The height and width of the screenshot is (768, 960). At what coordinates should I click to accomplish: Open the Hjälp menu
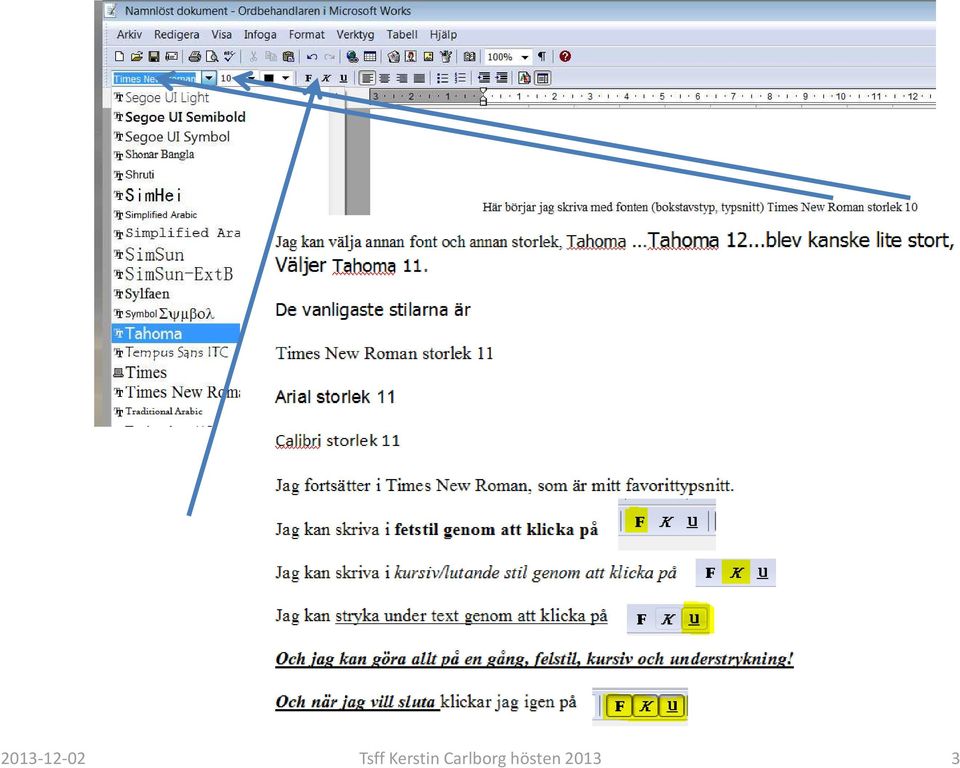(x=443, y=34)
